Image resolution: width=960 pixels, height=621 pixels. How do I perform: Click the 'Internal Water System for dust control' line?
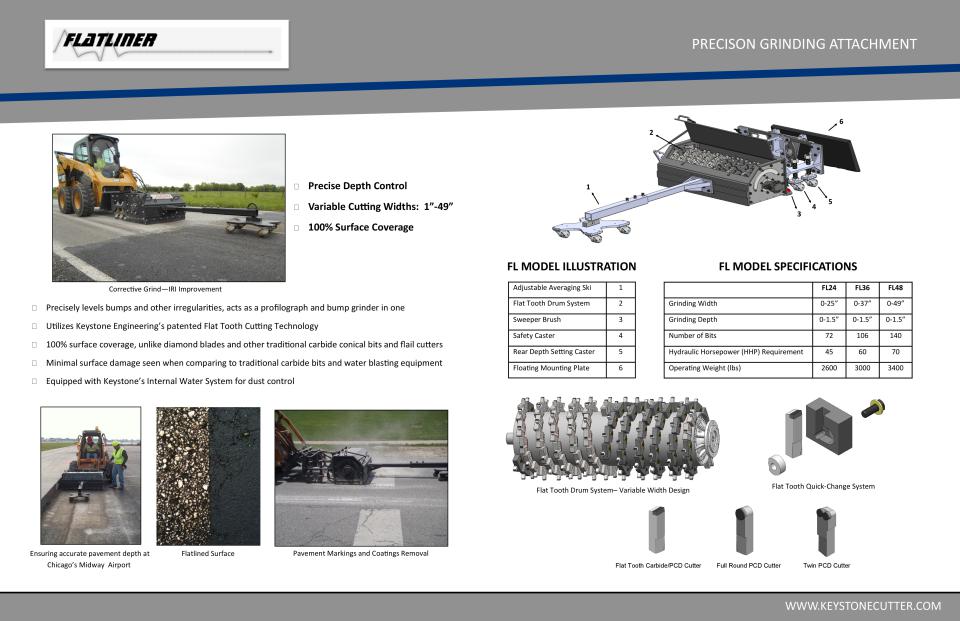point(170,381)
